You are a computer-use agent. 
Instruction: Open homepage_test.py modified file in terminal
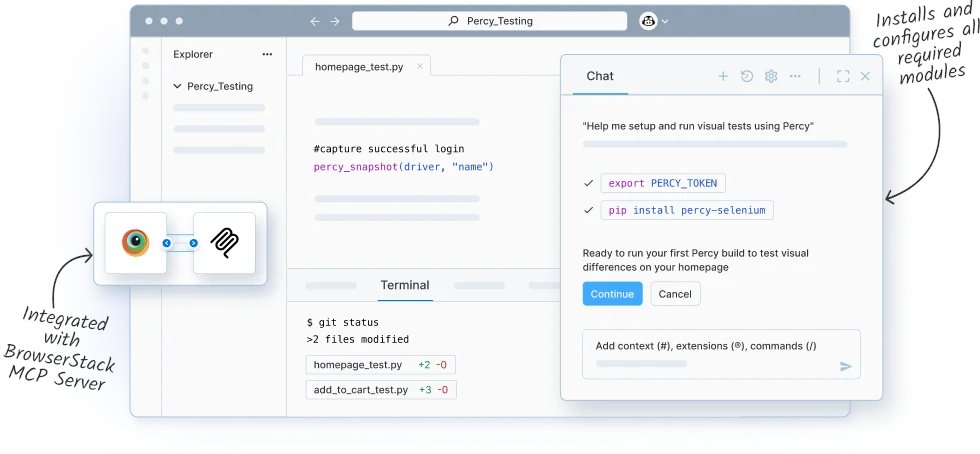point(381,365)
